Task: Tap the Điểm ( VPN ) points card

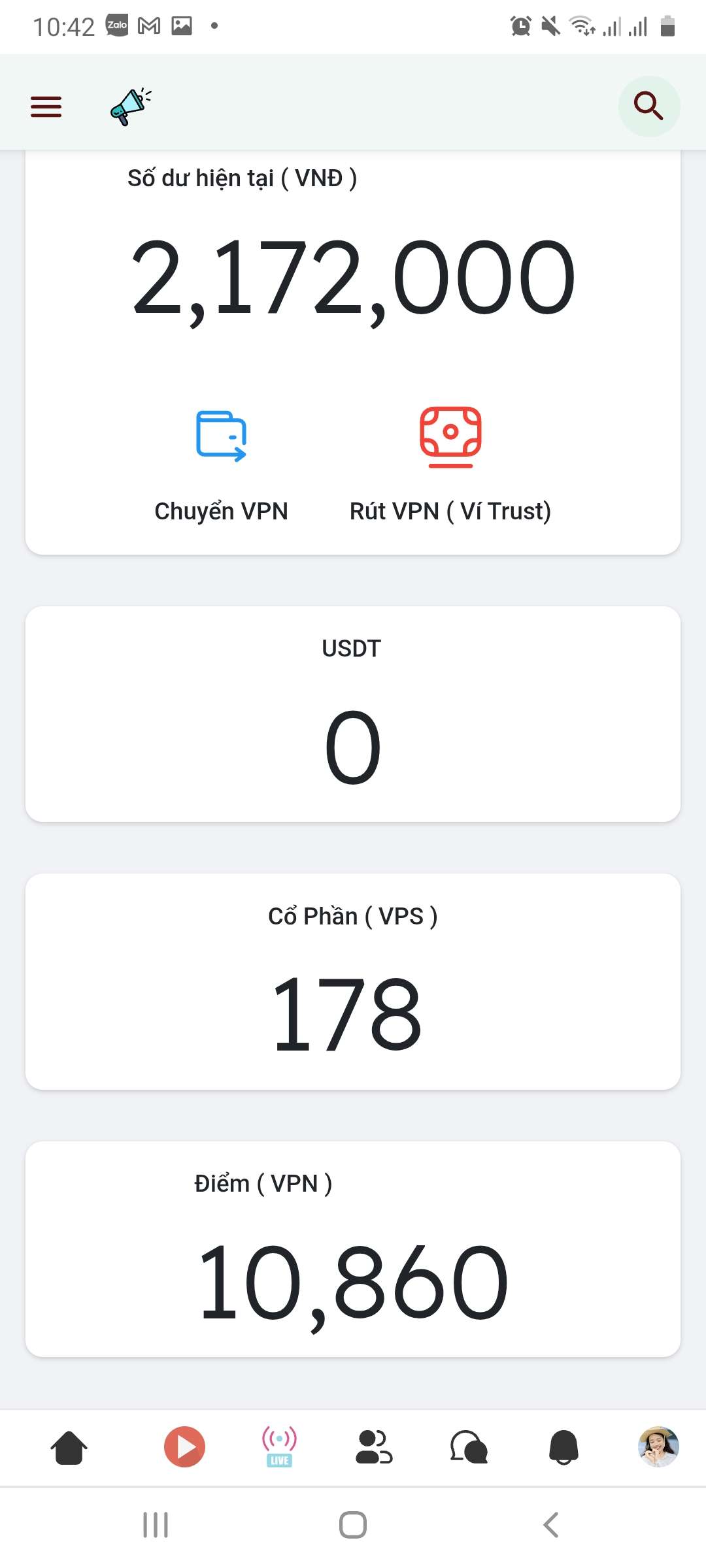Action: (x=353, y=1249)
